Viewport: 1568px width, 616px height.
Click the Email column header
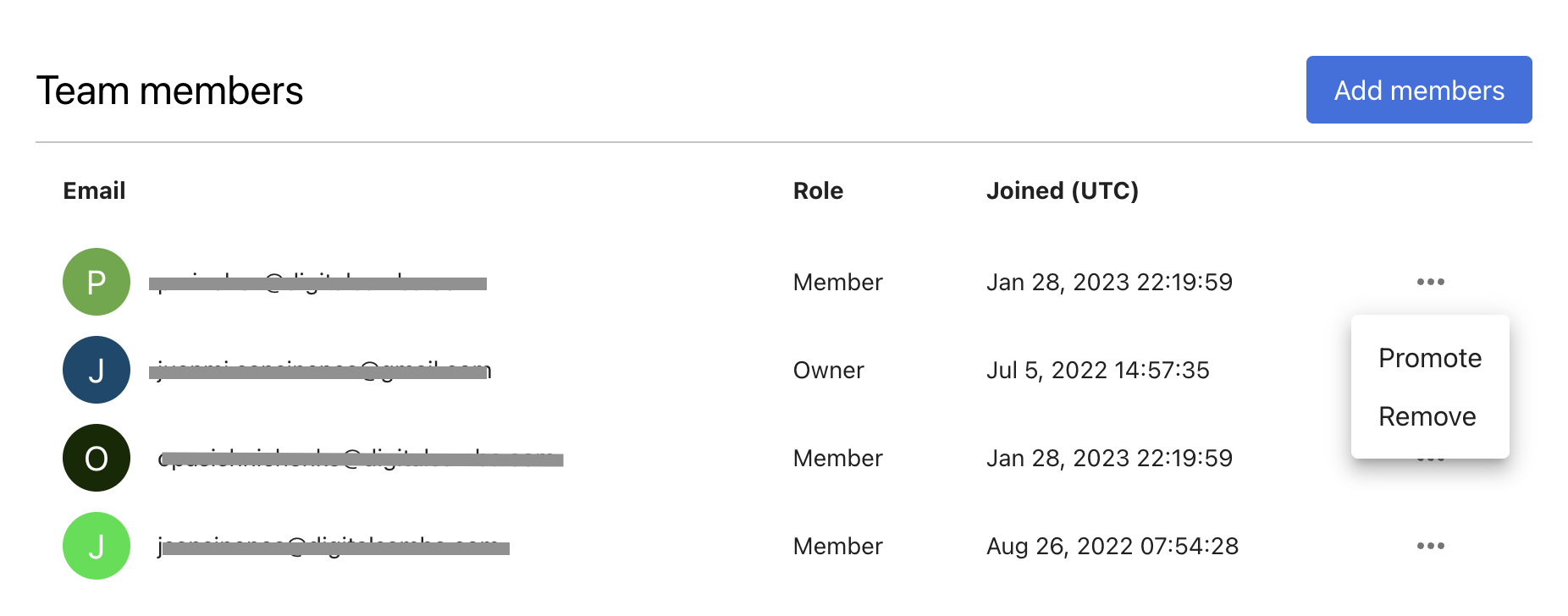(x=94, y=191)
